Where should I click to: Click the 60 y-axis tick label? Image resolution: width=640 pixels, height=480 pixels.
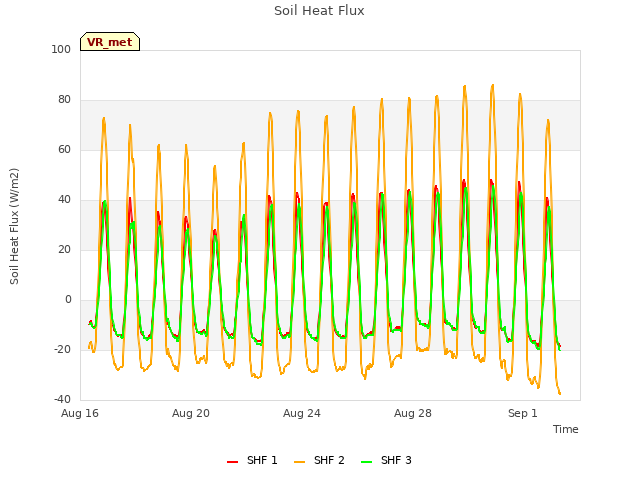click(x=64, y=149)
